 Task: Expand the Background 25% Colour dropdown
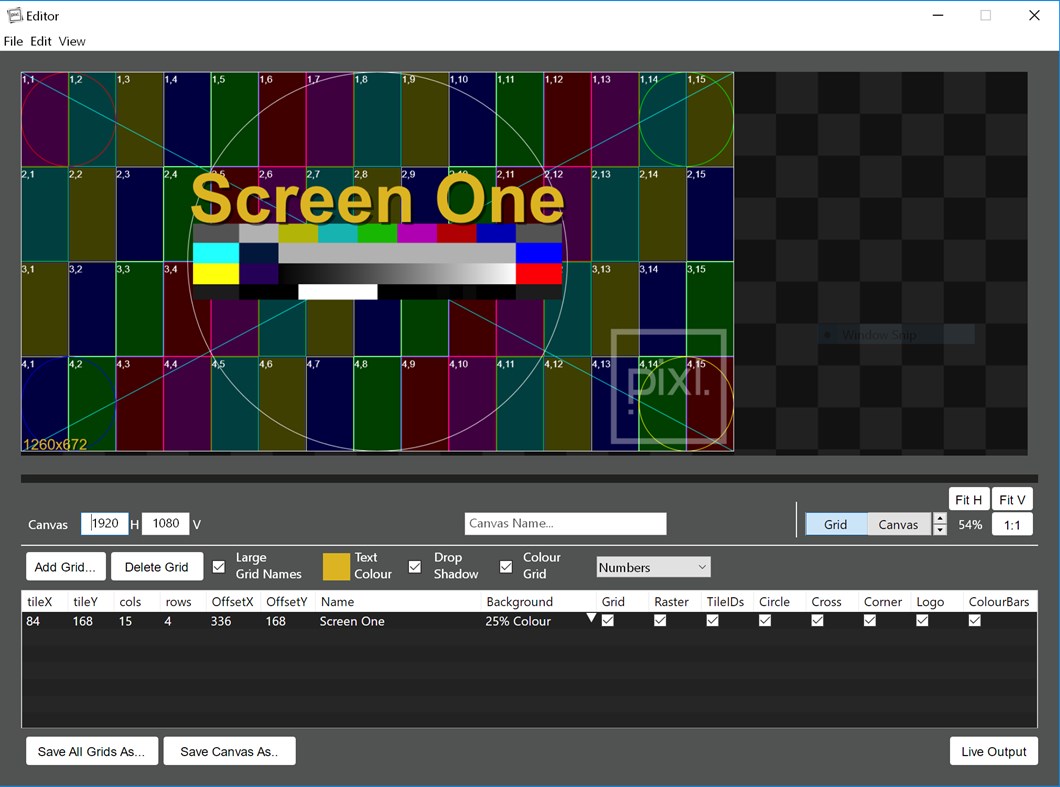click(592, 620)
